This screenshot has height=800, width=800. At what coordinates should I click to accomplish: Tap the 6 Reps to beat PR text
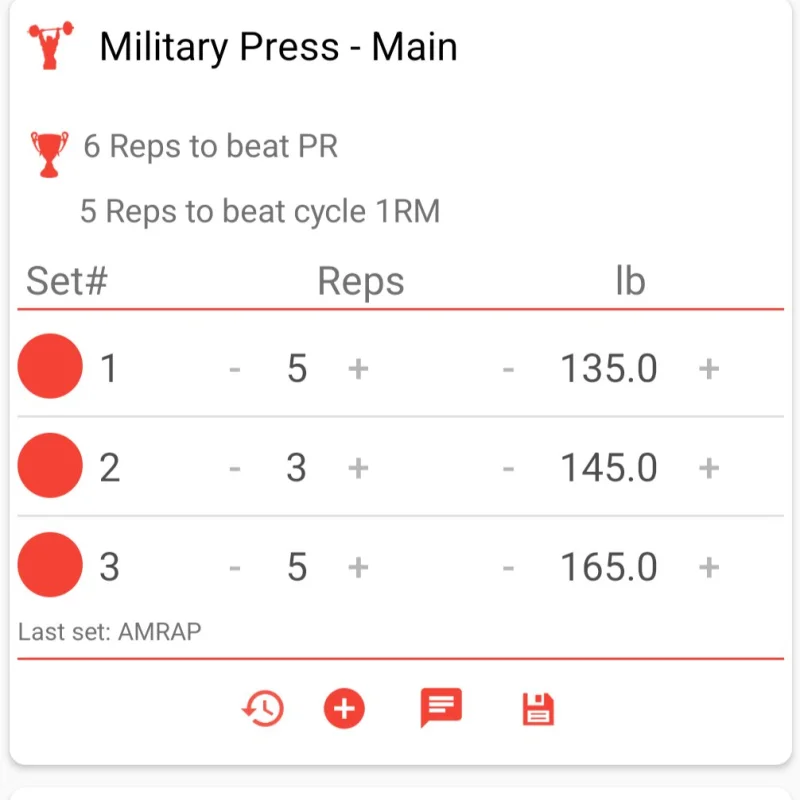point(211,146)
